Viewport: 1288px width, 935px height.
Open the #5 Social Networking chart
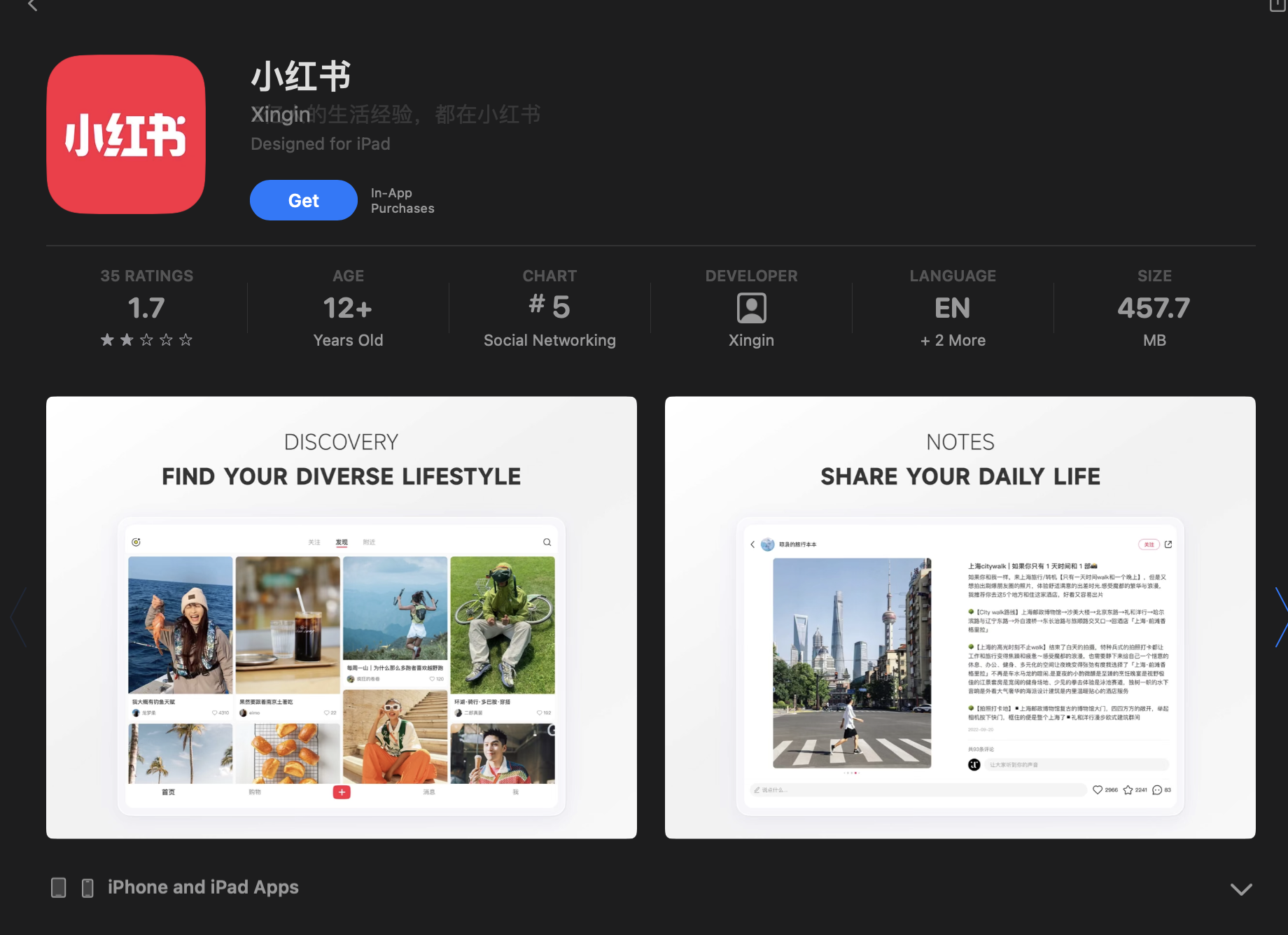[x=549, y=308]
